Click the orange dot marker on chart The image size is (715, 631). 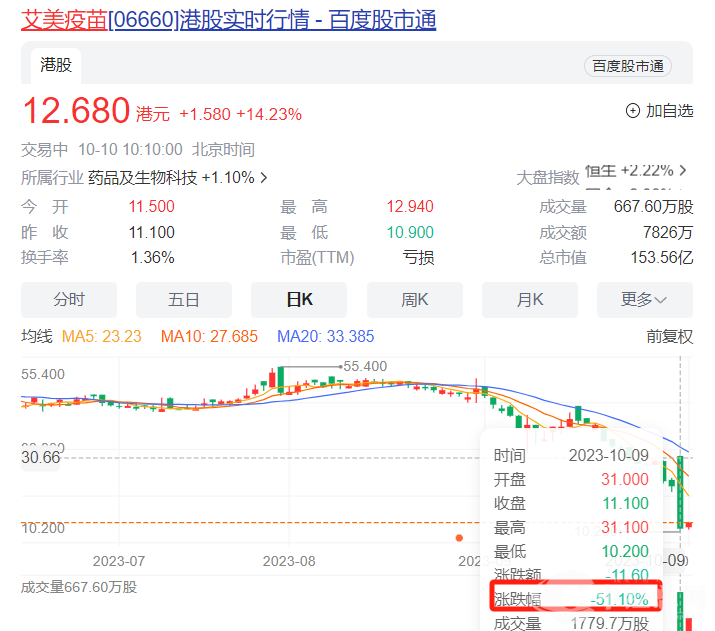[x=459, y=538]
